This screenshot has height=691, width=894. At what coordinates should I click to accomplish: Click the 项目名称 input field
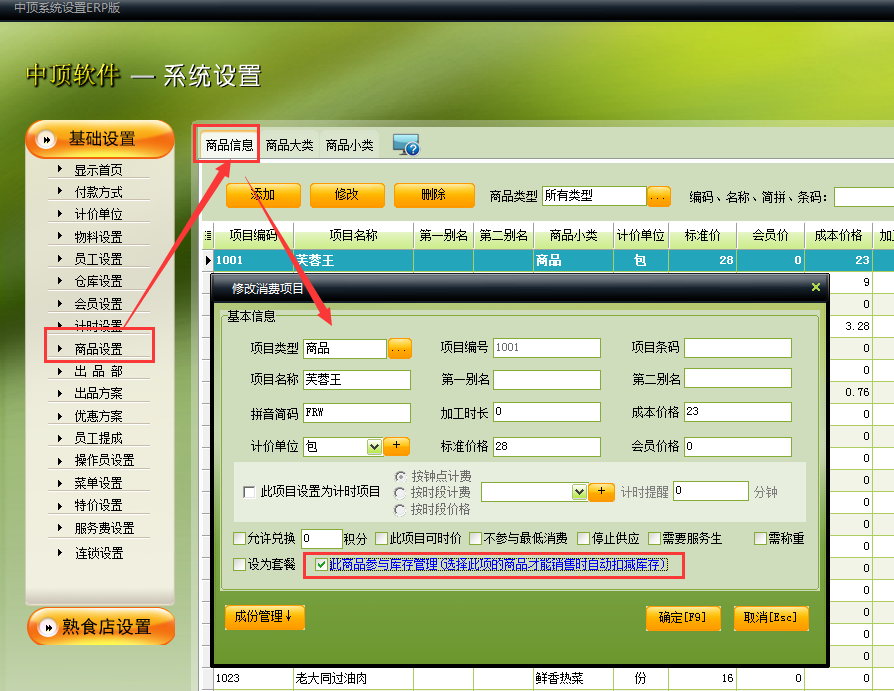(x=356, y=380)
